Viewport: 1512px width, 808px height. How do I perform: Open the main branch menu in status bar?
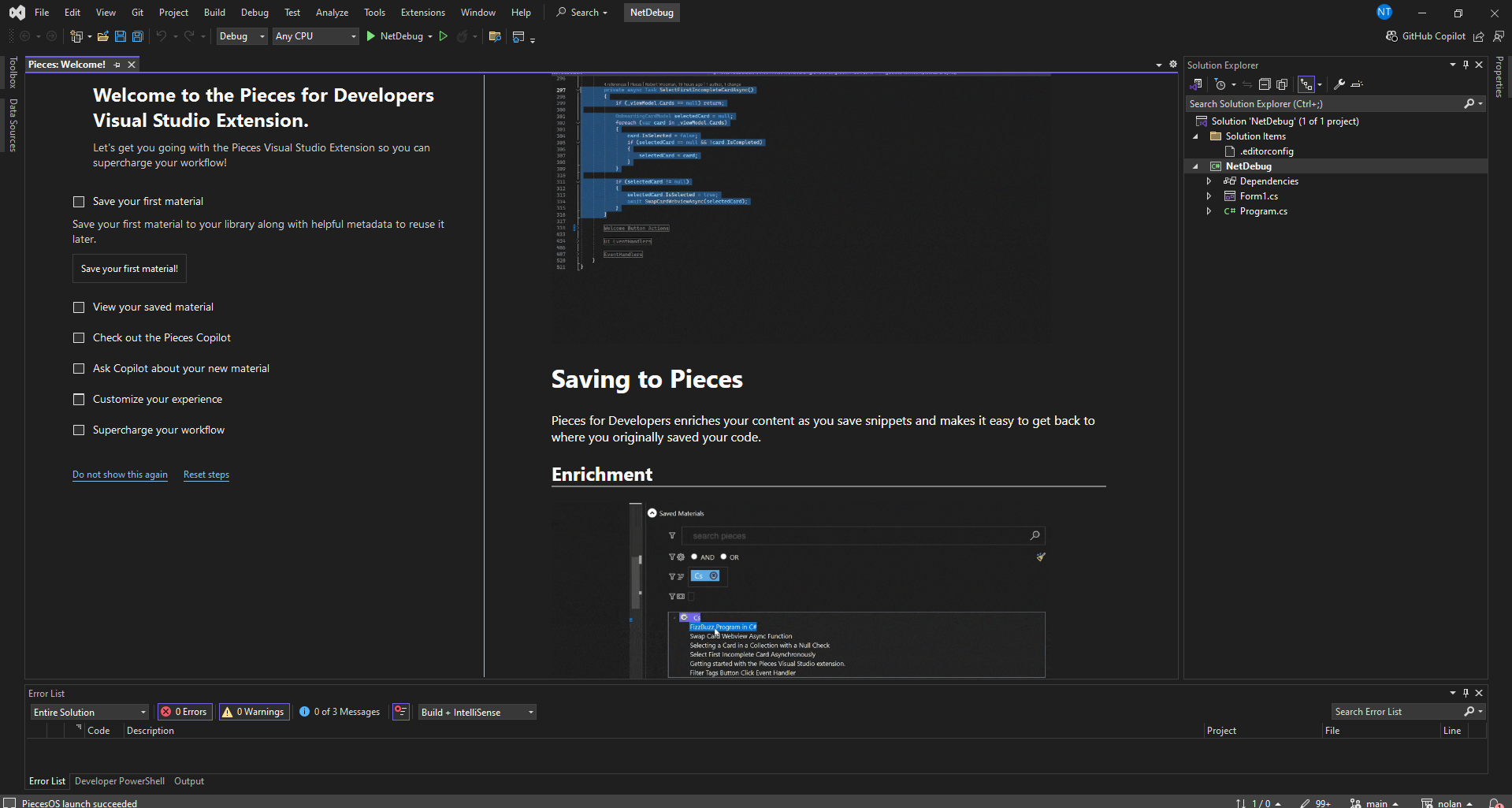tap(1374, 803)
